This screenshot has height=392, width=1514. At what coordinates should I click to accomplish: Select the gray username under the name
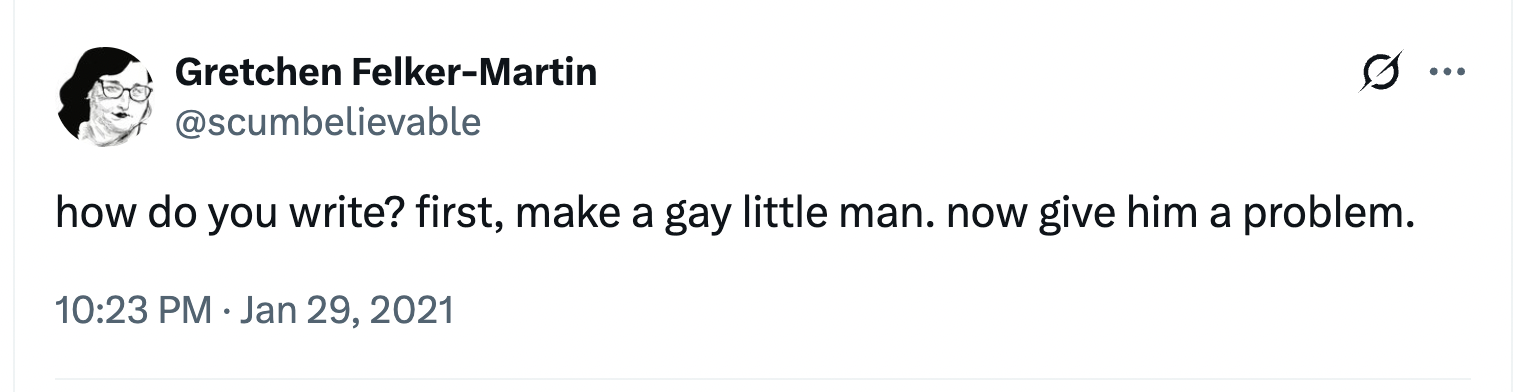tap(328, 122)
